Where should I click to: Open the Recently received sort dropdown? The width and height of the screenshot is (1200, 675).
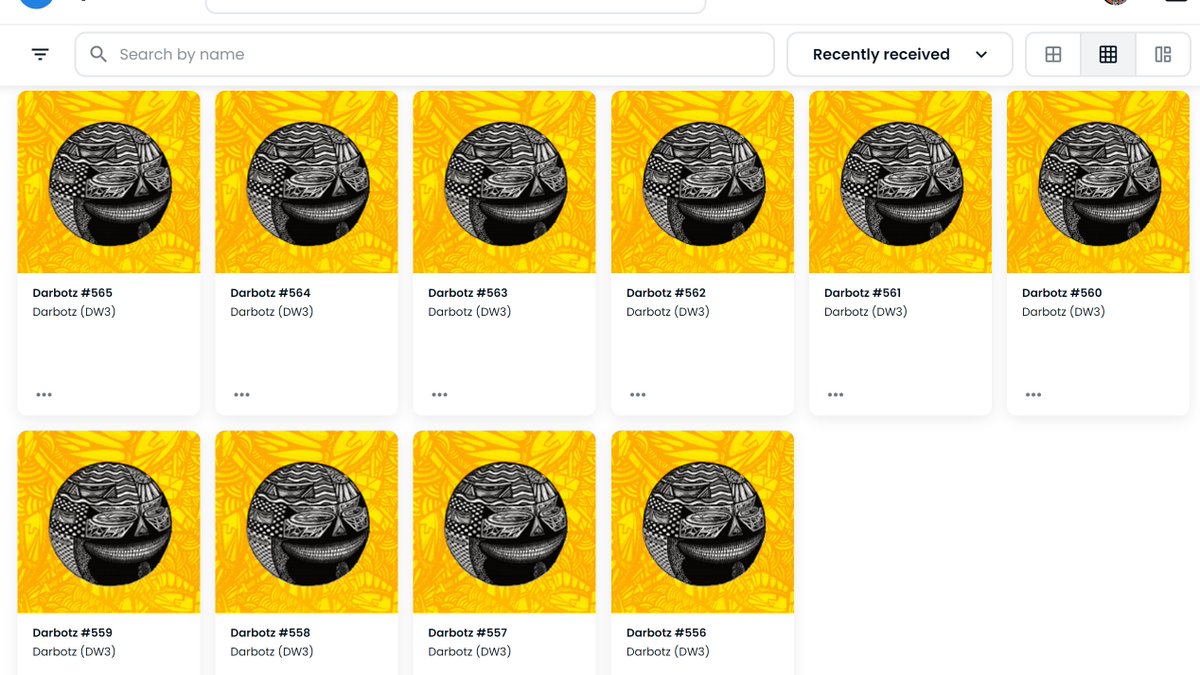[x=899, y=54]
